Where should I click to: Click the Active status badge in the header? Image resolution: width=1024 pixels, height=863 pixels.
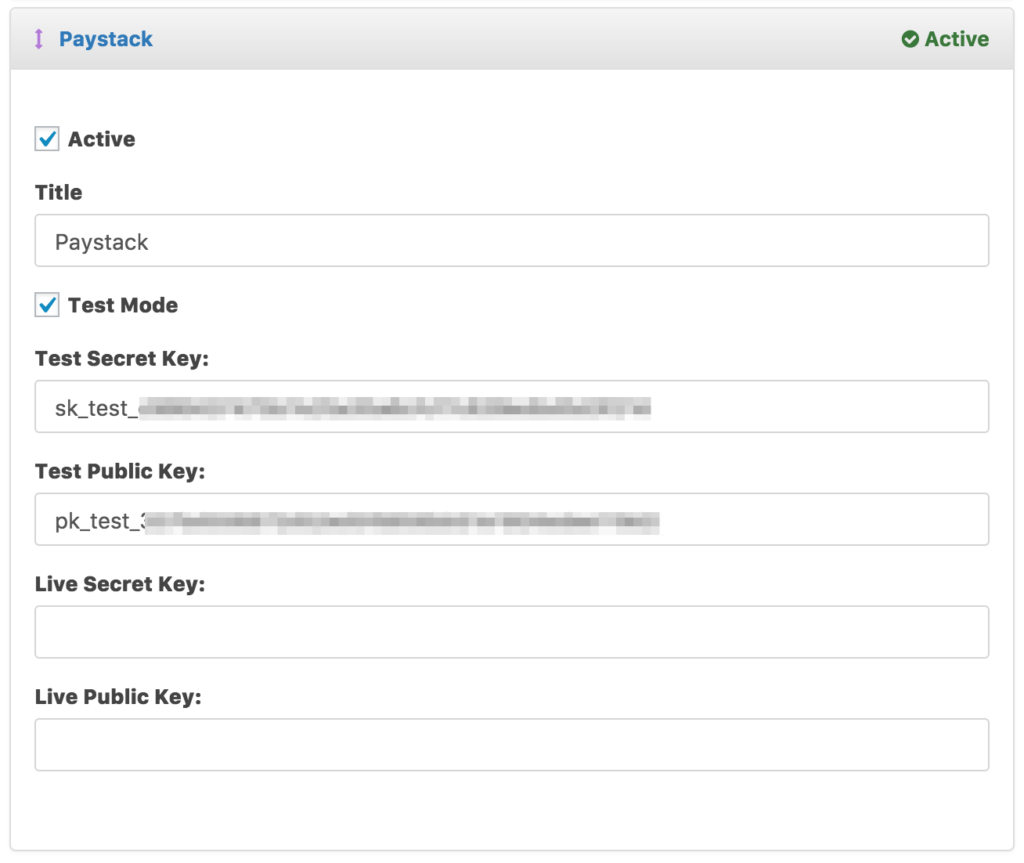pos(944,38)
